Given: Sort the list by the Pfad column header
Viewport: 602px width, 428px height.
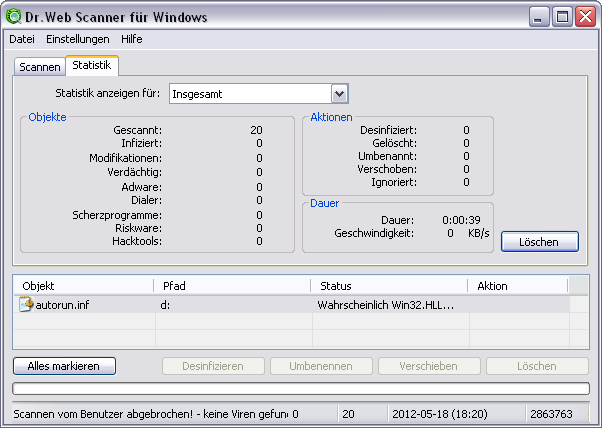Looking at the screenshot, I should point(232,286).
